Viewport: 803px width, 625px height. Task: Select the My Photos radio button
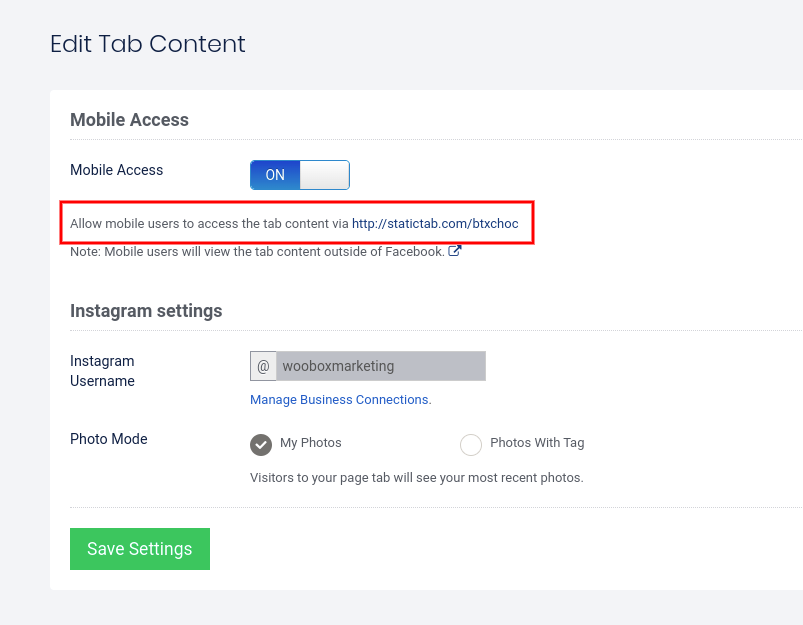(x=261, y=444)
